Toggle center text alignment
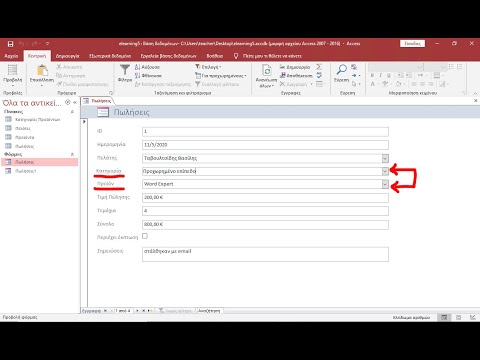This screenshot has height=360, width=480. tap(422, 84)
